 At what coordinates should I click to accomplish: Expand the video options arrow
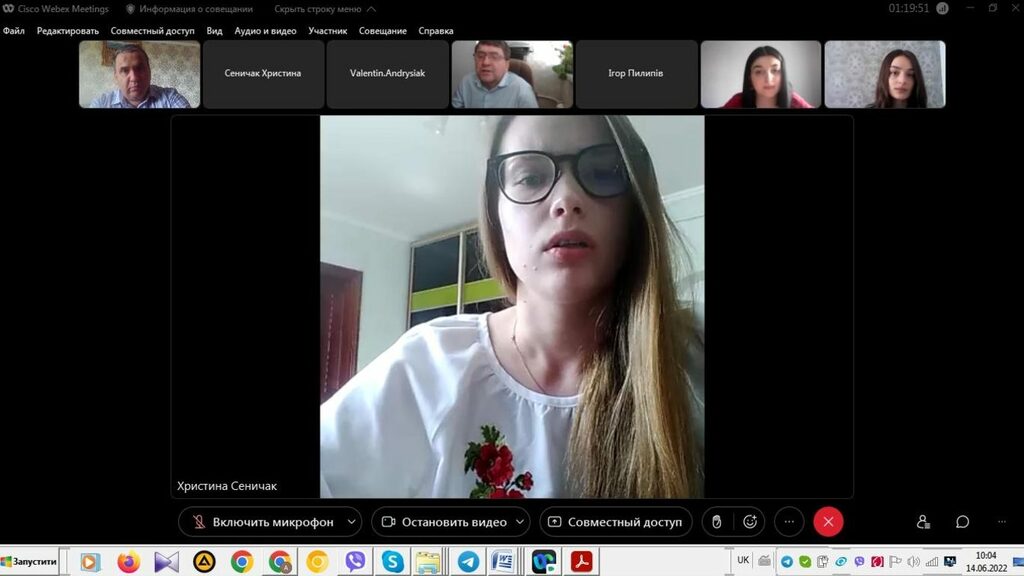pyautogui.click(x=521, y=522)
